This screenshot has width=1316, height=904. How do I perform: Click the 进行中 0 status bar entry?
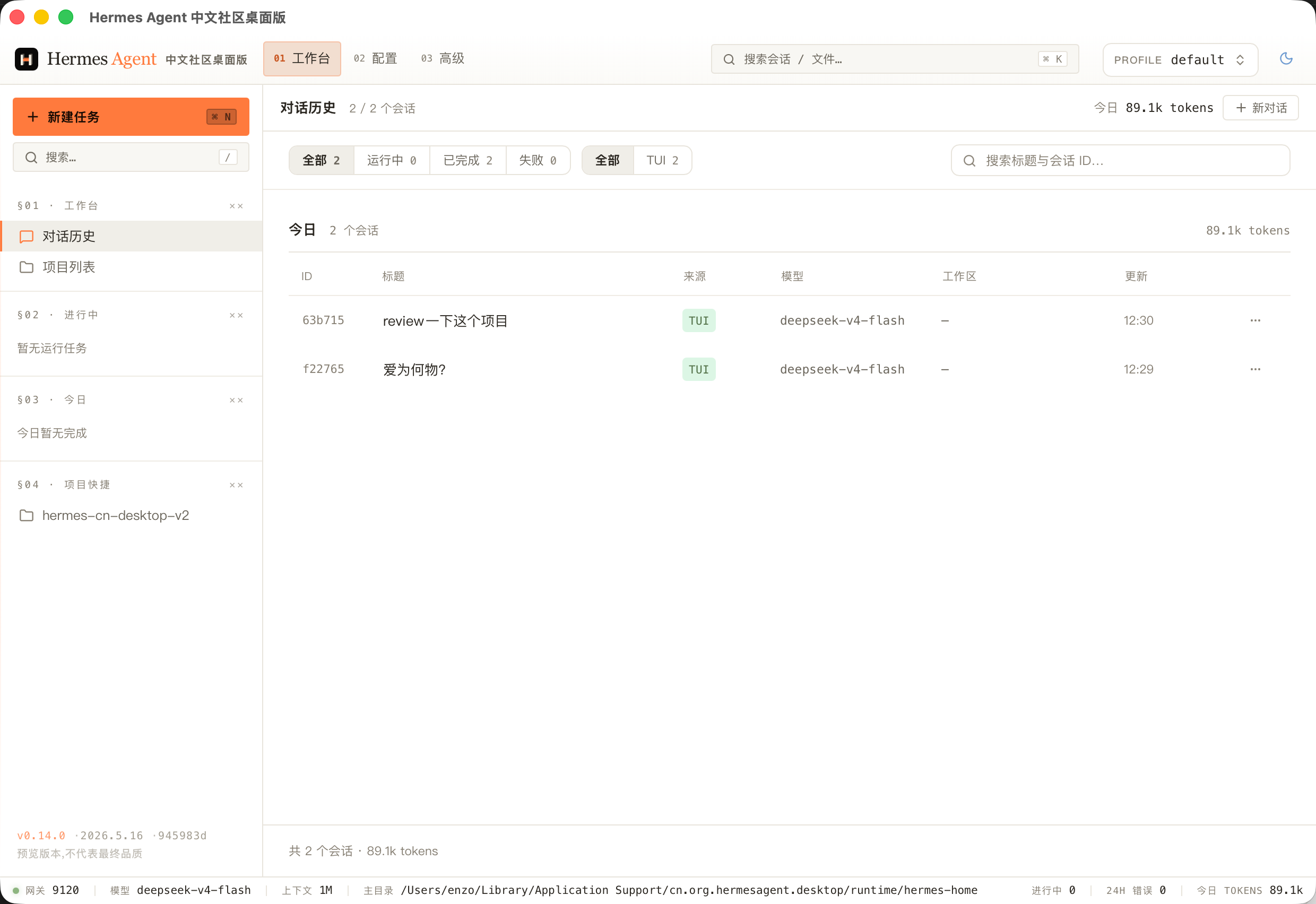pyautogui.click(x=1053, y=890)
